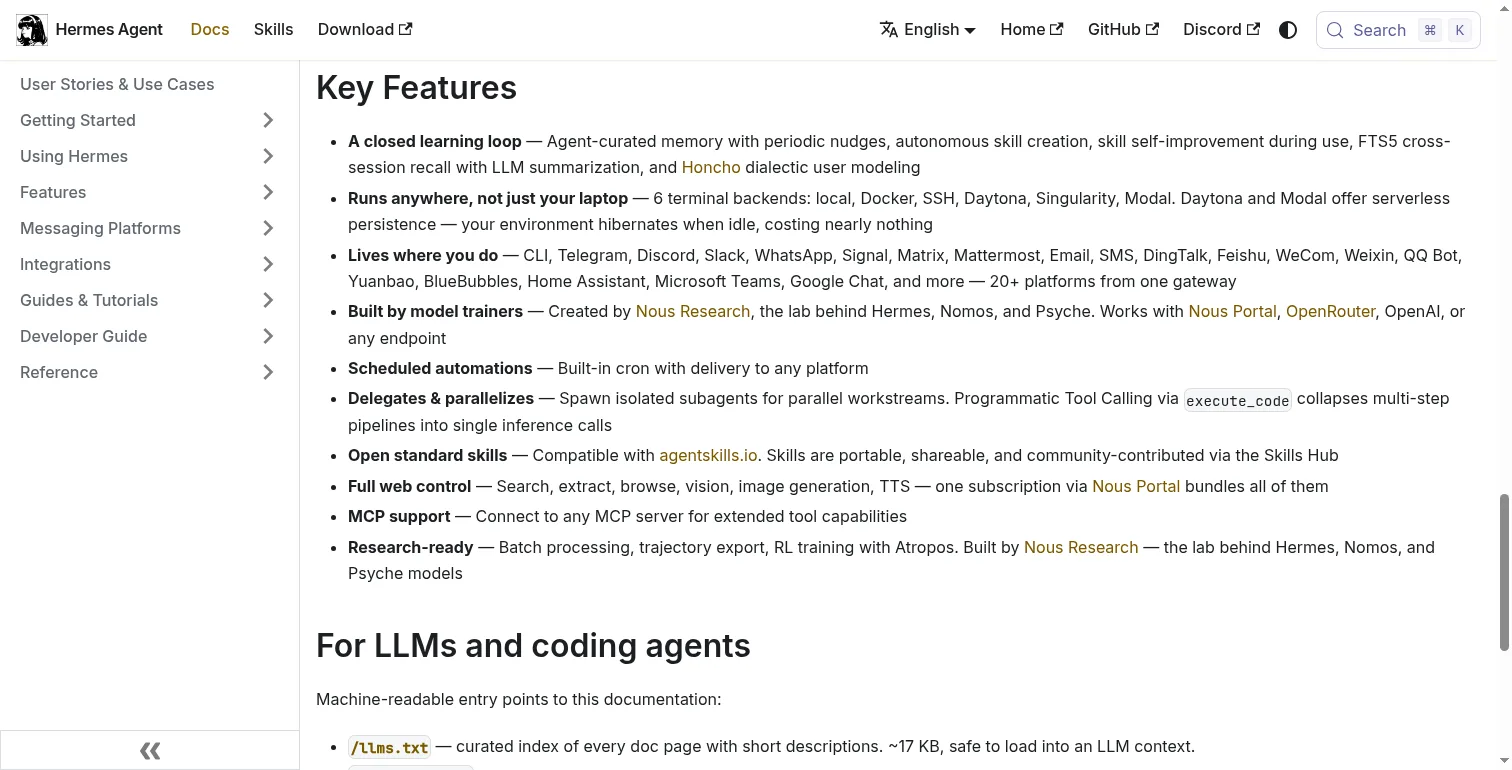Focus the Search input field
The width and height of the screenshot is (1512, 770).
(1398, 30)
